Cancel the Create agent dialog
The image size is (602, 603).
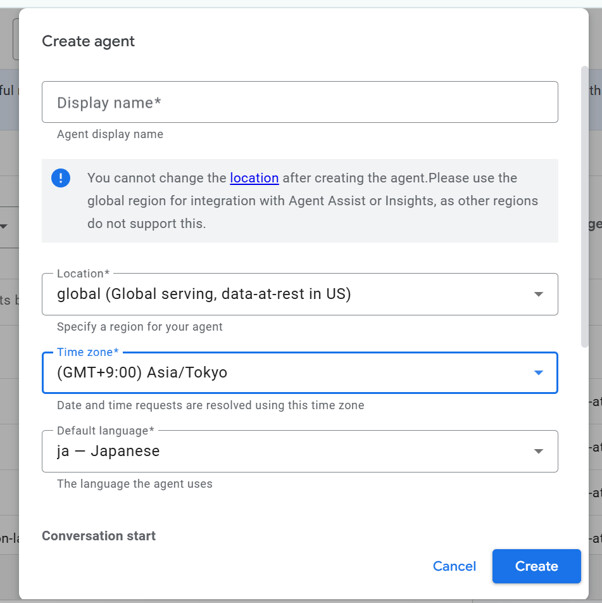[454, 566]
